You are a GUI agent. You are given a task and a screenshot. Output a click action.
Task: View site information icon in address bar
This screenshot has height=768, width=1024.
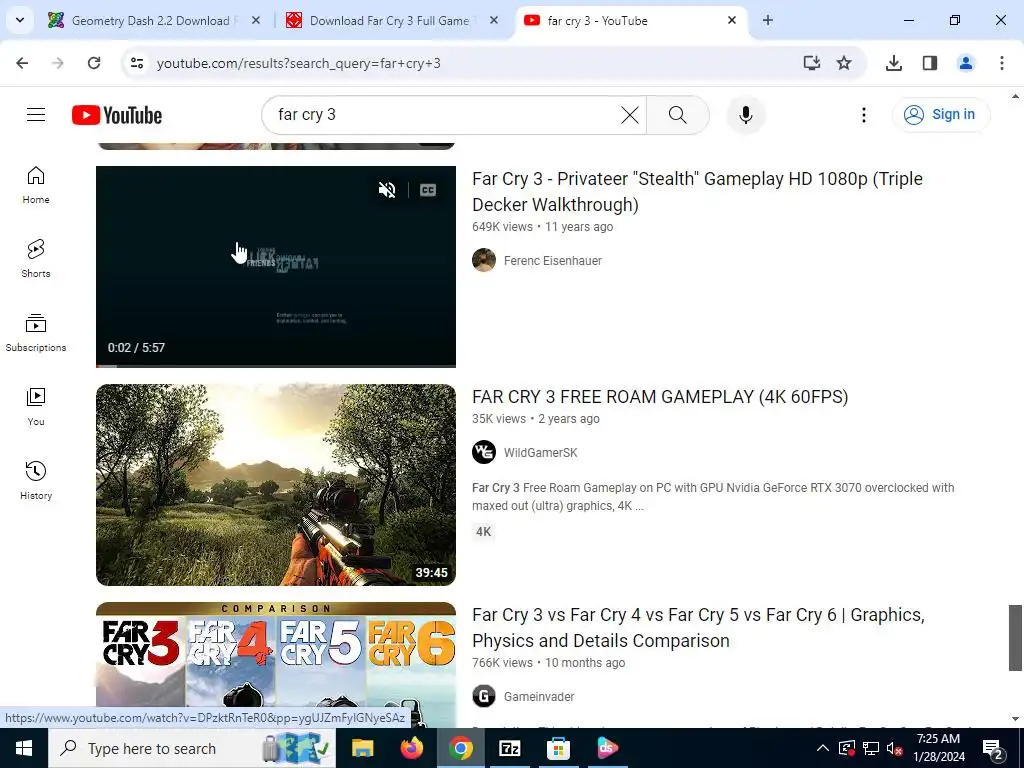click(x=136, y=63)
